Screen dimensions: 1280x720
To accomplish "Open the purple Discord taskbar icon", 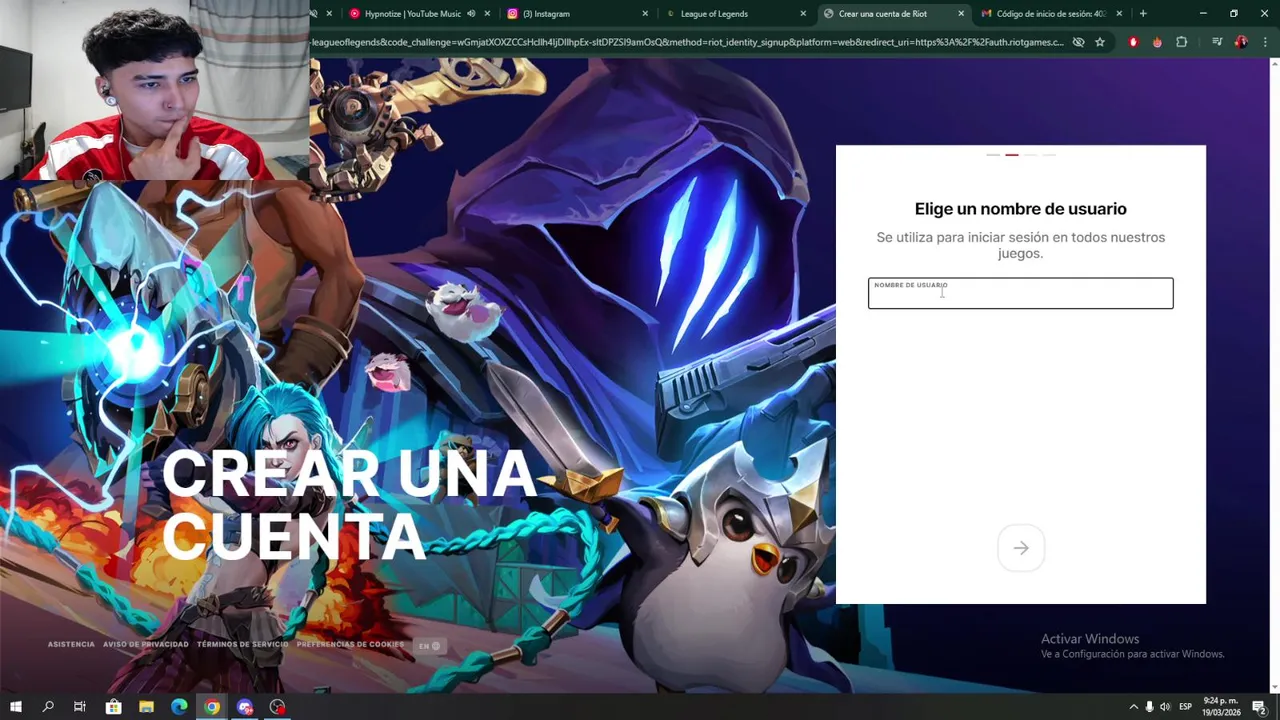I will [x=245, y=707].
